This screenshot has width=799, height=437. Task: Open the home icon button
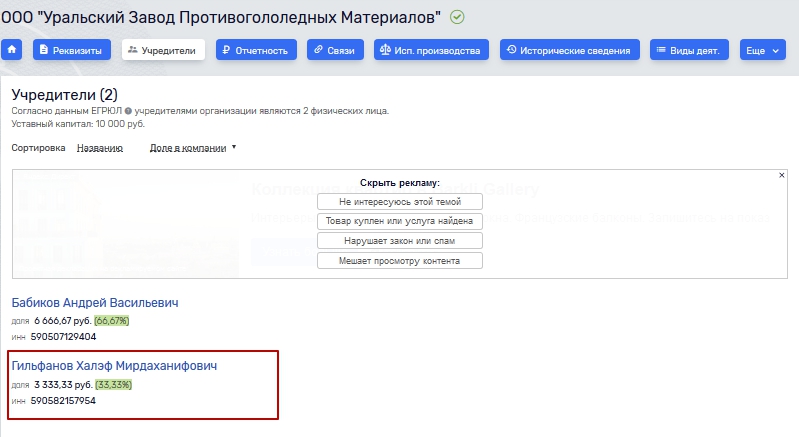tap(11, 50)
